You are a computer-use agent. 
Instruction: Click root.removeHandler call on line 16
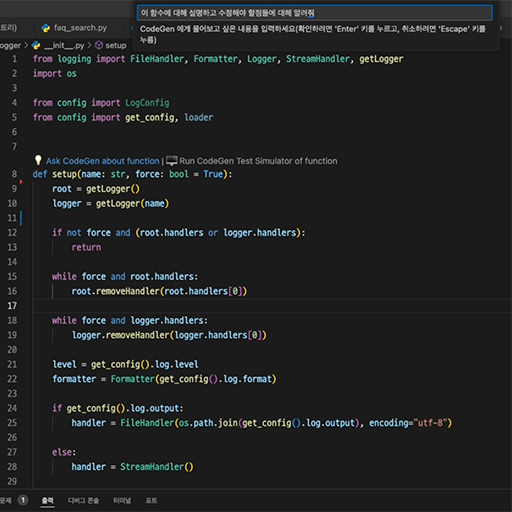tap(159, 291)
